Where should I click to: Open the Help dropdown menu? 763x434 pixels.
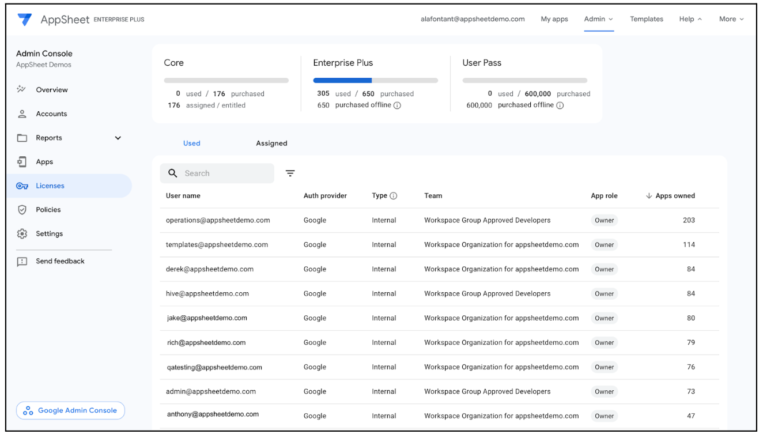pyautogui.click(x=690, y=19)
